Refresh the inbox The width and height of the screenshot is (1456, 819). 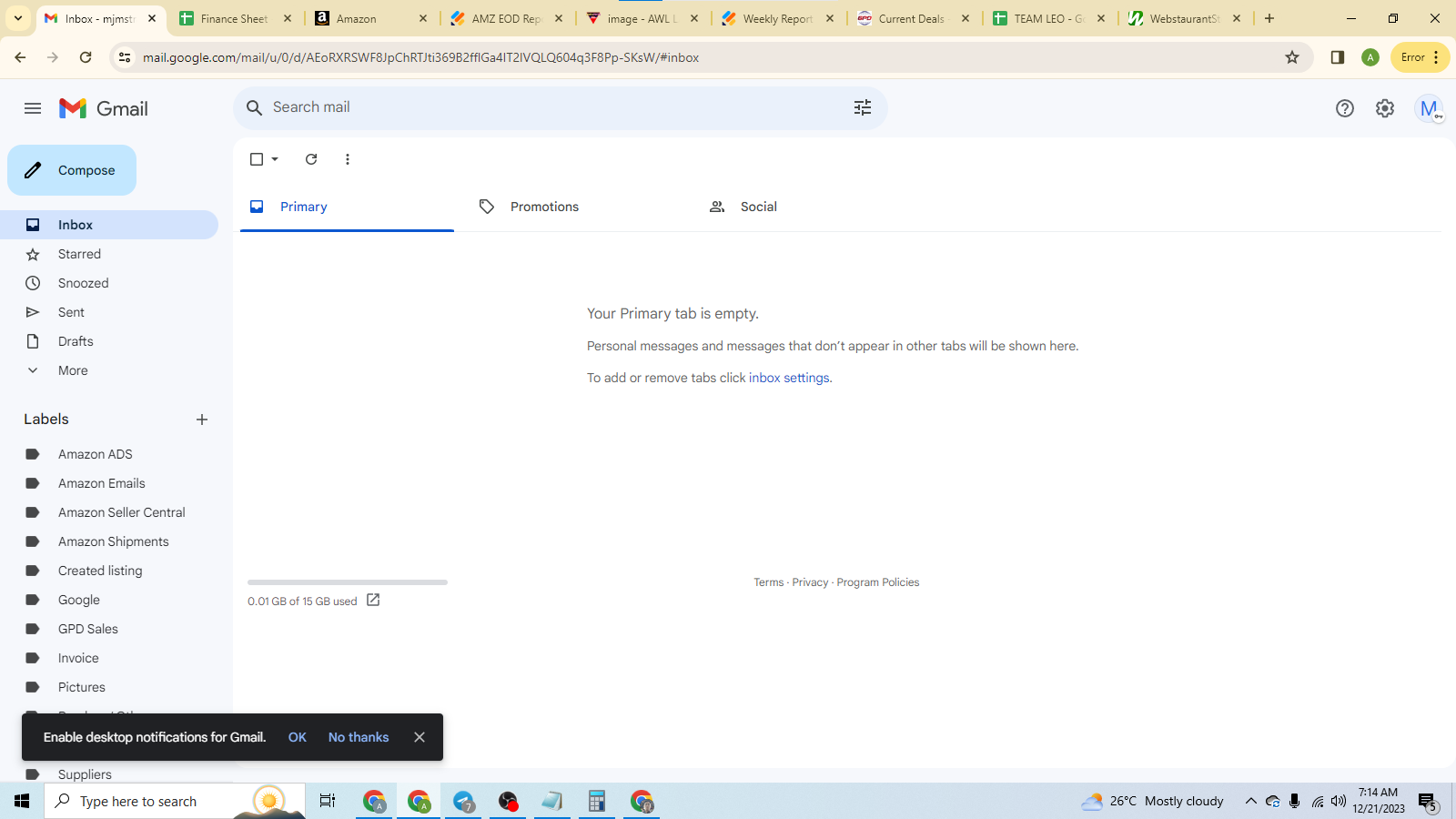[311, 159]
